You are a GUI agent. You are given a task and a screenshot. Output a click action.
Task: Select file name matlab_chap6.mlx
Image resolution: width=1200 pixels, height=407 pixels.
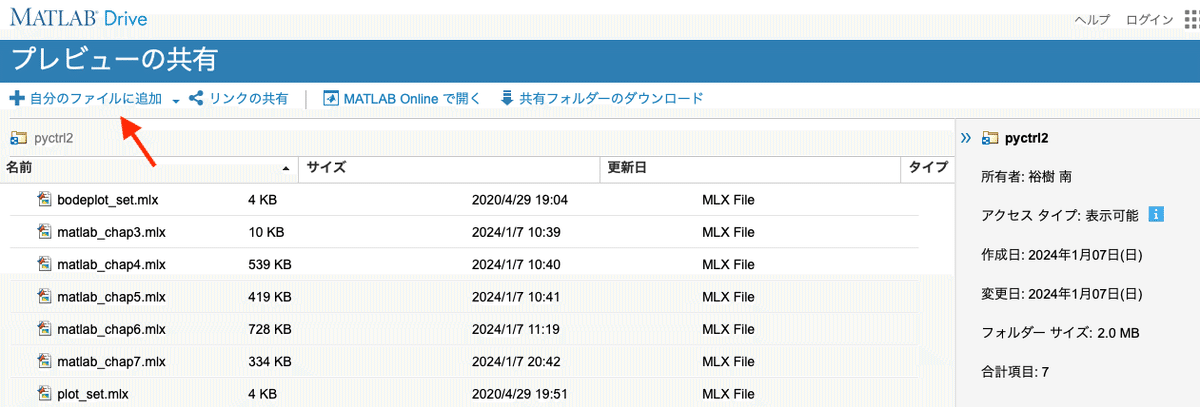pos(111,329)
